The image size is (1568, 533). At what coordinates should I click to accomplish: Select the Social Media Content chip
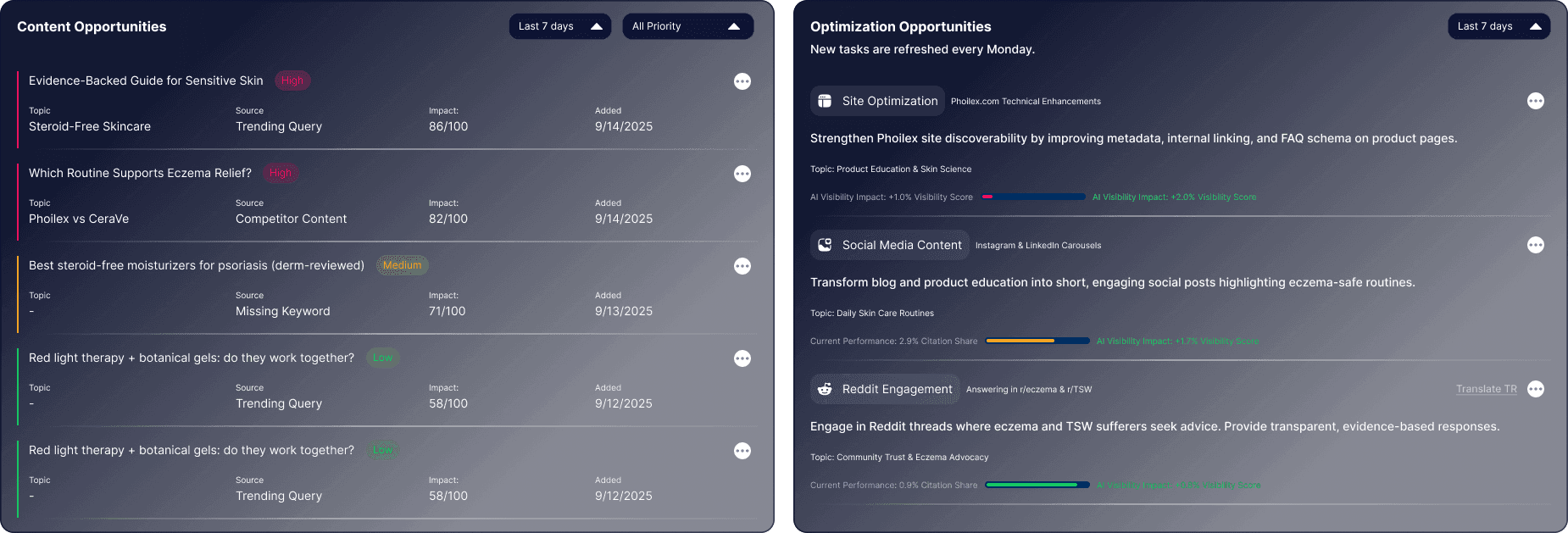pyautogui.click(x=889, y=245)
